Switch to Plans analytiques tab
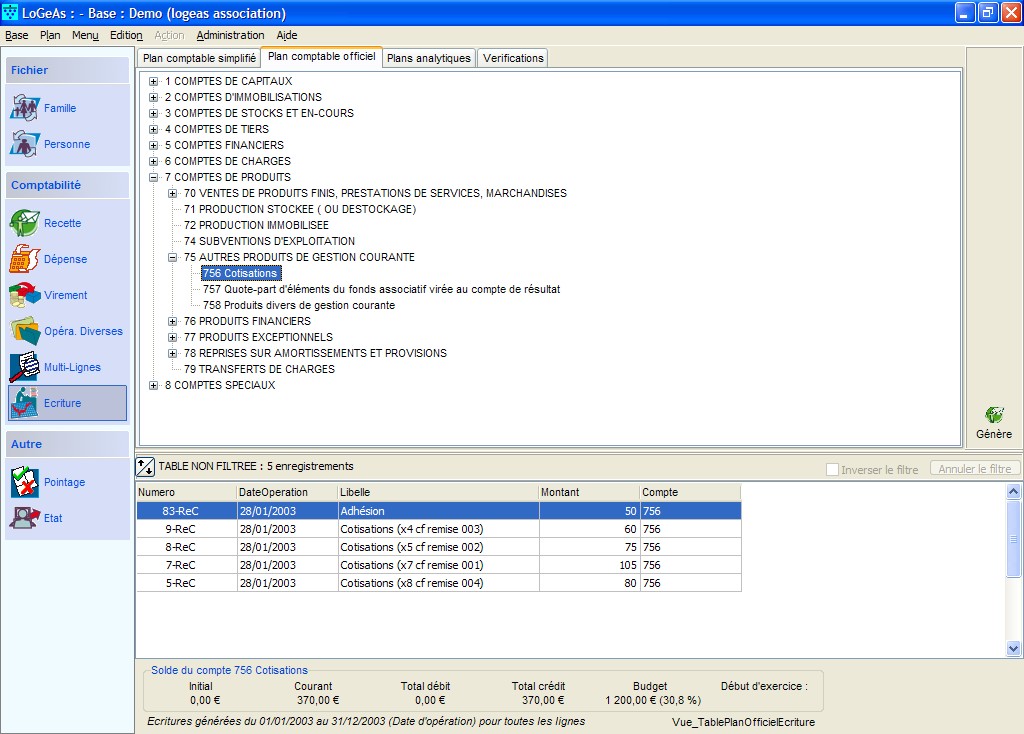 (x=429, y=58)
